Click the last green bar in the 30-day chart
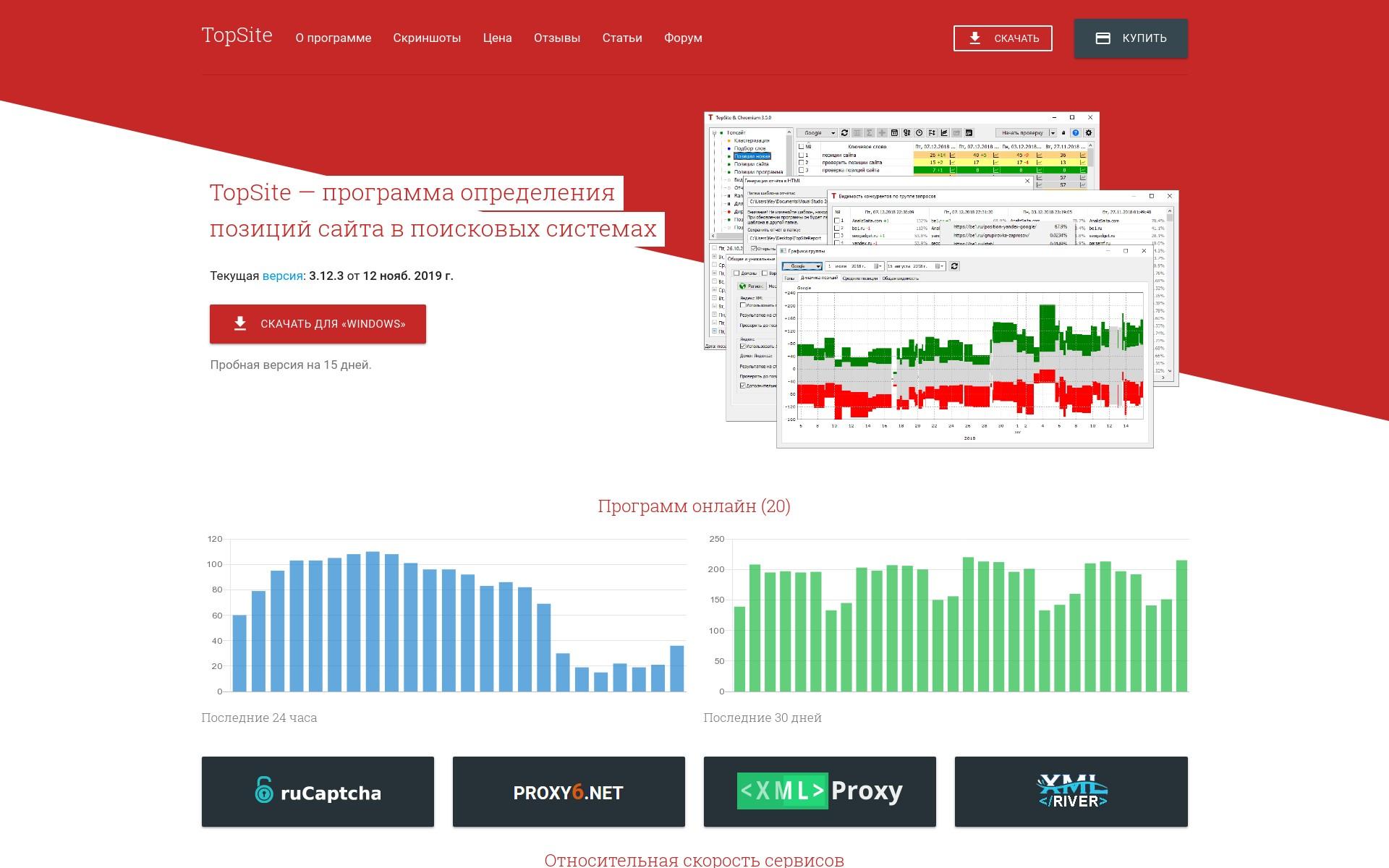Viewport: 1389px width, 868px height. click(1182, 626)
